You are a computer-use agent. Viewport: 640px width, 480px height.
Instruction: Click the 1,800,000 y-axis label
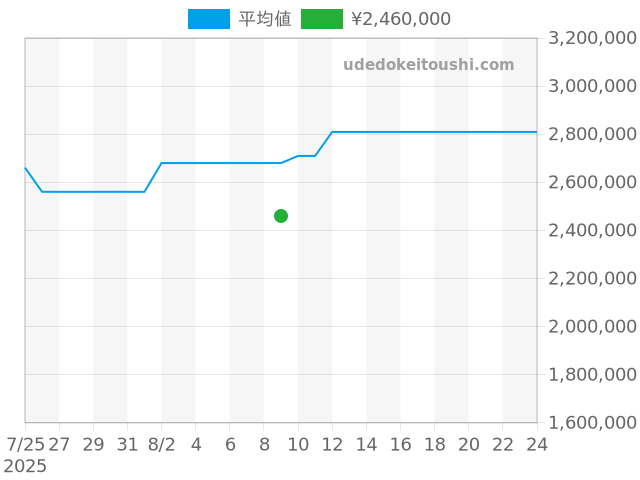(593, 374)
